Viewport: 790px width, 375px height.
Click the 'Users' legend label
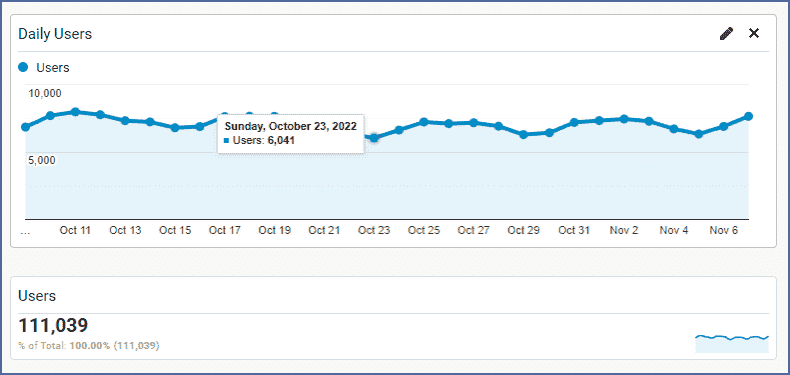(x=53, y=68)
